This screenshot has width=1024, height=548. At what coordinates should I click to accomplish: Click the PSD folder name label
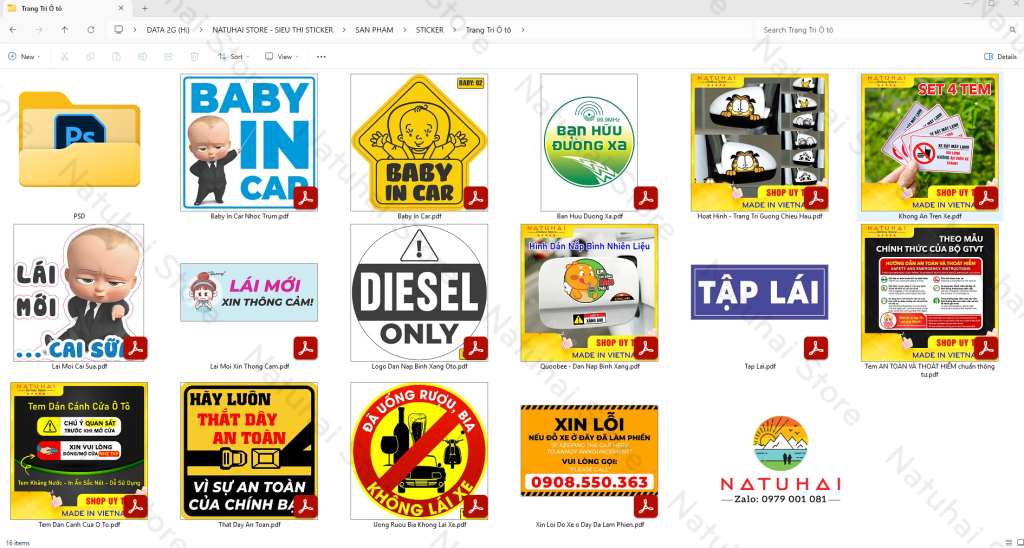click(80, 216)
